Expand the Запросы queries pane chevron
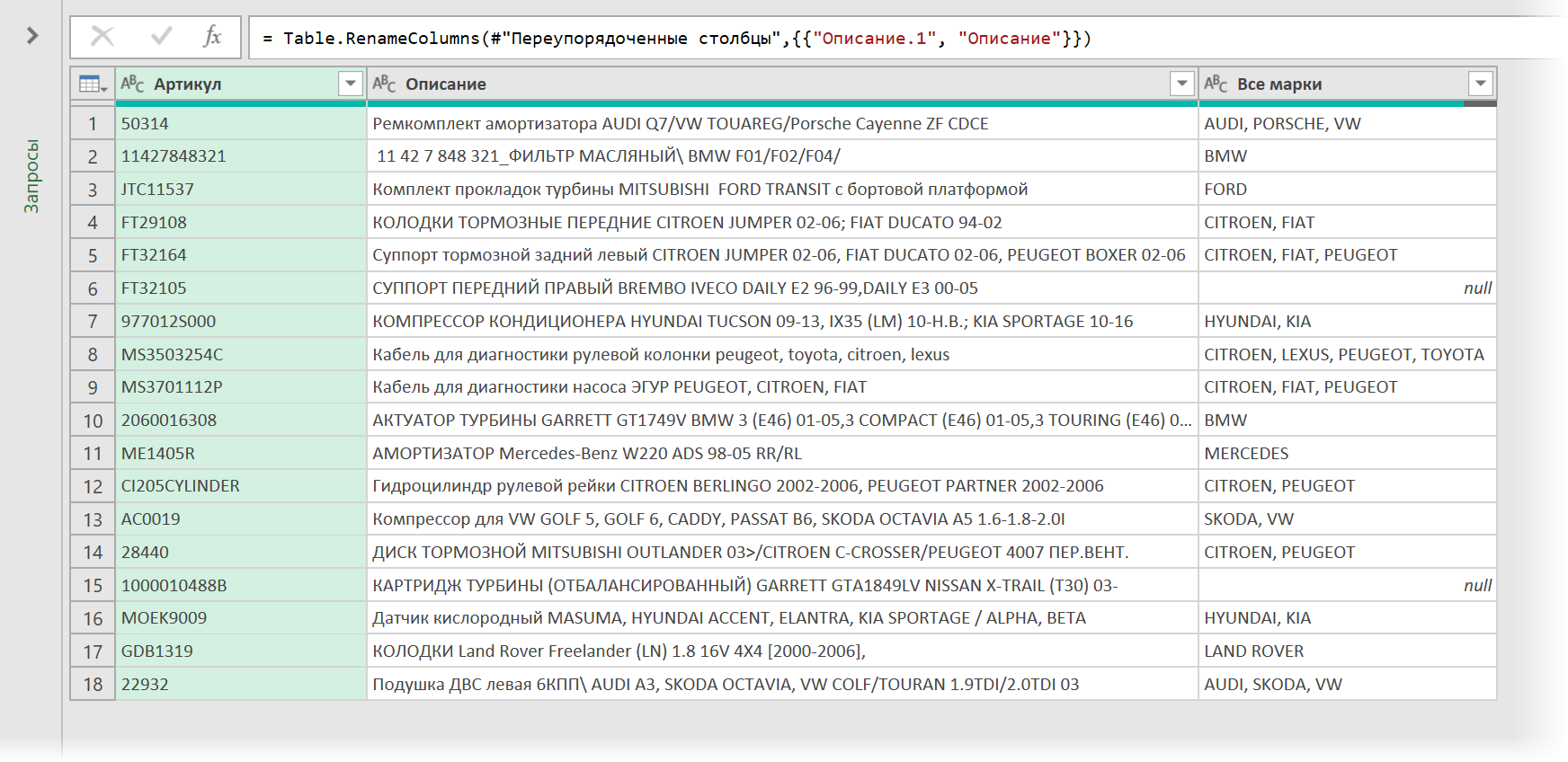 (32, 35)
